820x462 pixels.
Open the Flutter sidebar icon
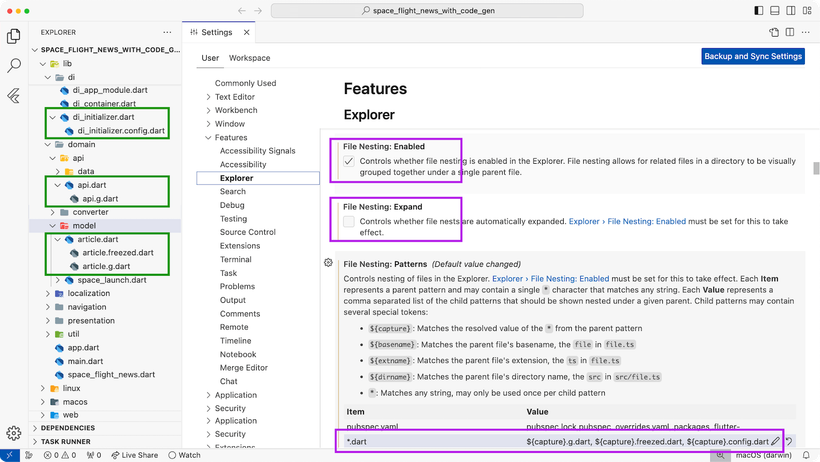coord(14,96)
